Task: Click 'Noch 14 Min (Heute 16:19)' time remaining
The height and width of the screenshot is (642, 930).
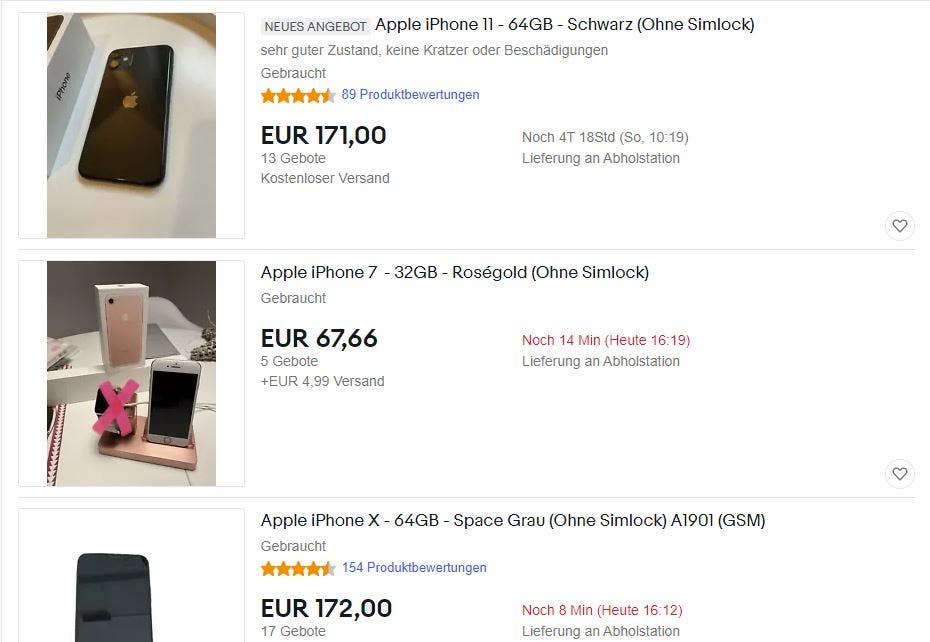Action: point(606,341)
